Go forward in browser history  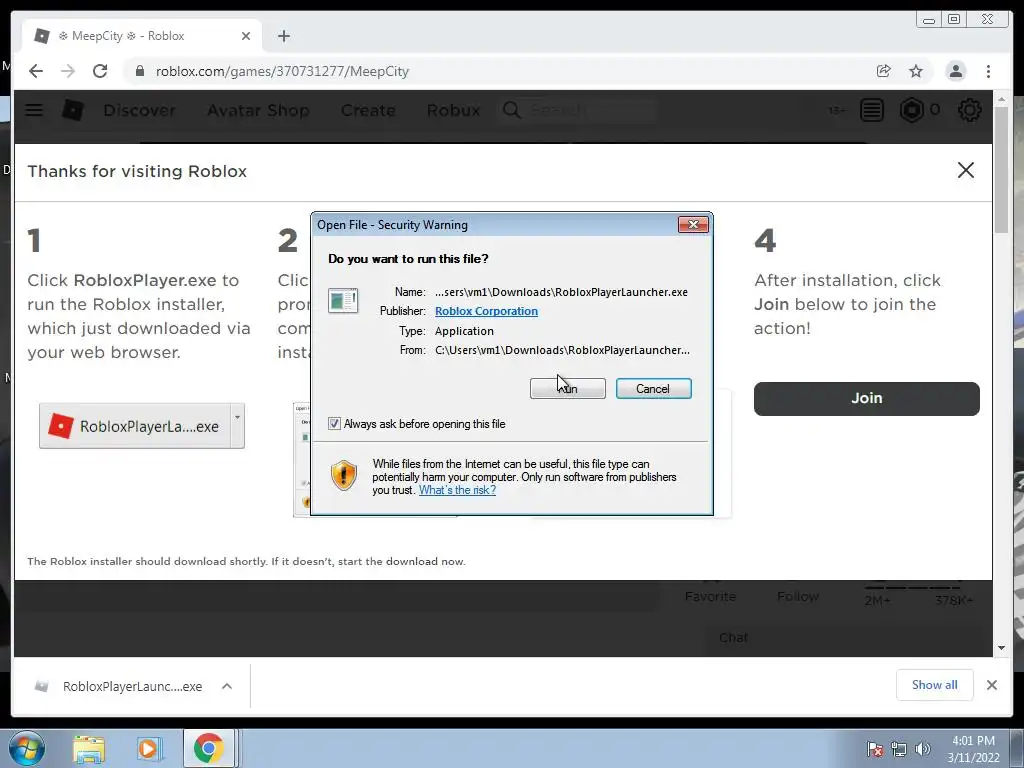(68, 71)
